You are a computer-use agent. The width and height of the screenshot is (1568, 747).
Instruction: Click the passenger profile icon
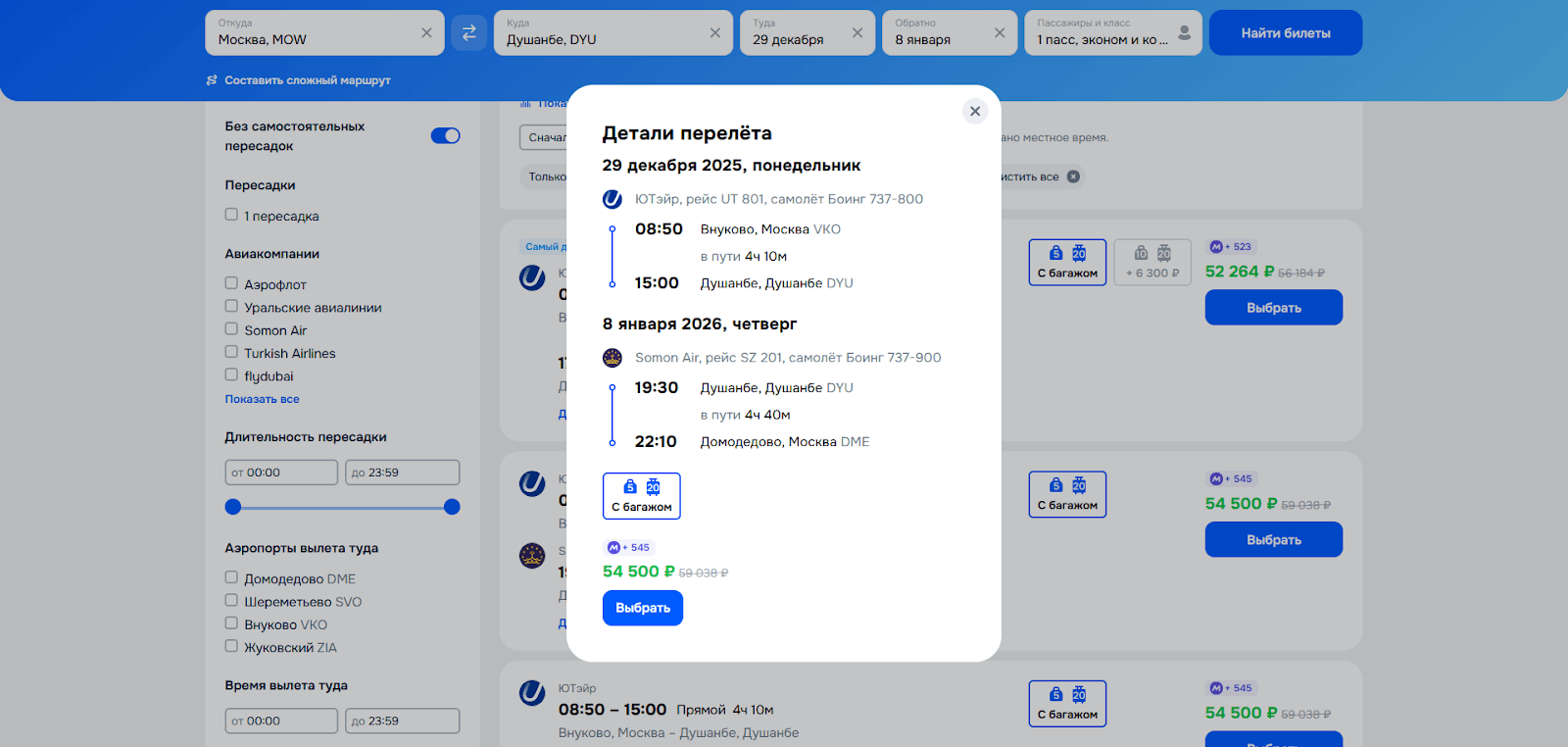click(x=1184, y=32)
